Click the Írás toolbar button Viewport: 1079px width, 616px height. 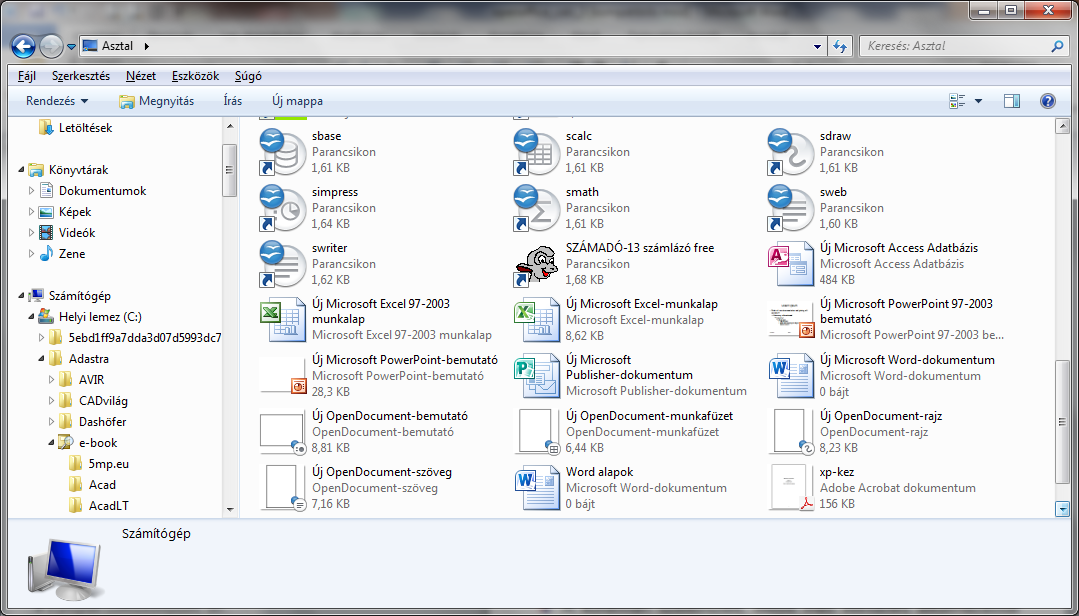coord(233,101)
